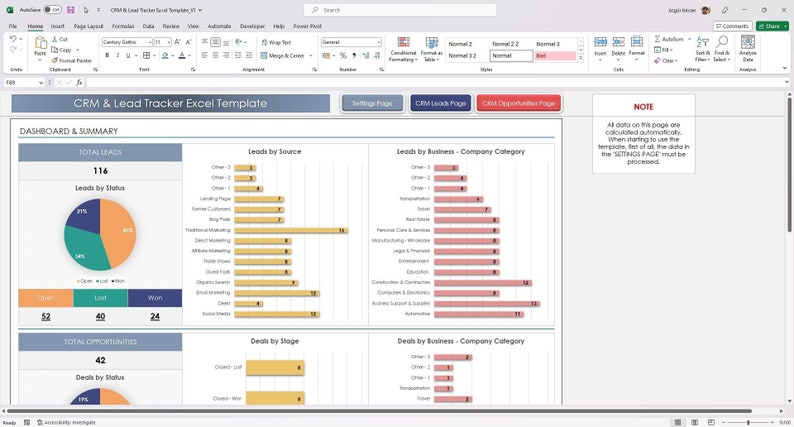Open the General number format dropdown
The width and height of the screenshot is (794, 427).
click(378, 42)
